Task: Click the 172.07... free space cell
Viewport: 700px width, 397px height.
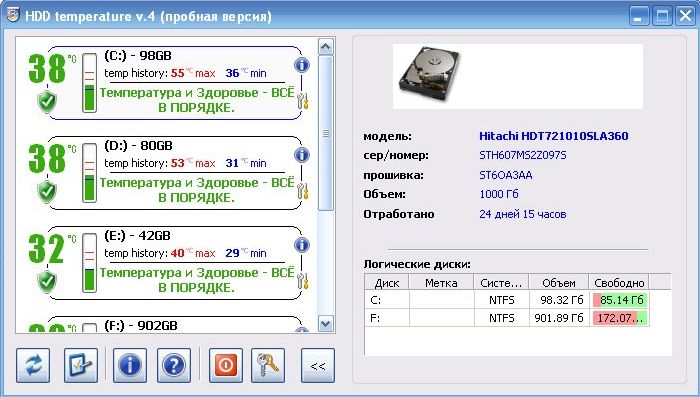Action: pos(620,318)
